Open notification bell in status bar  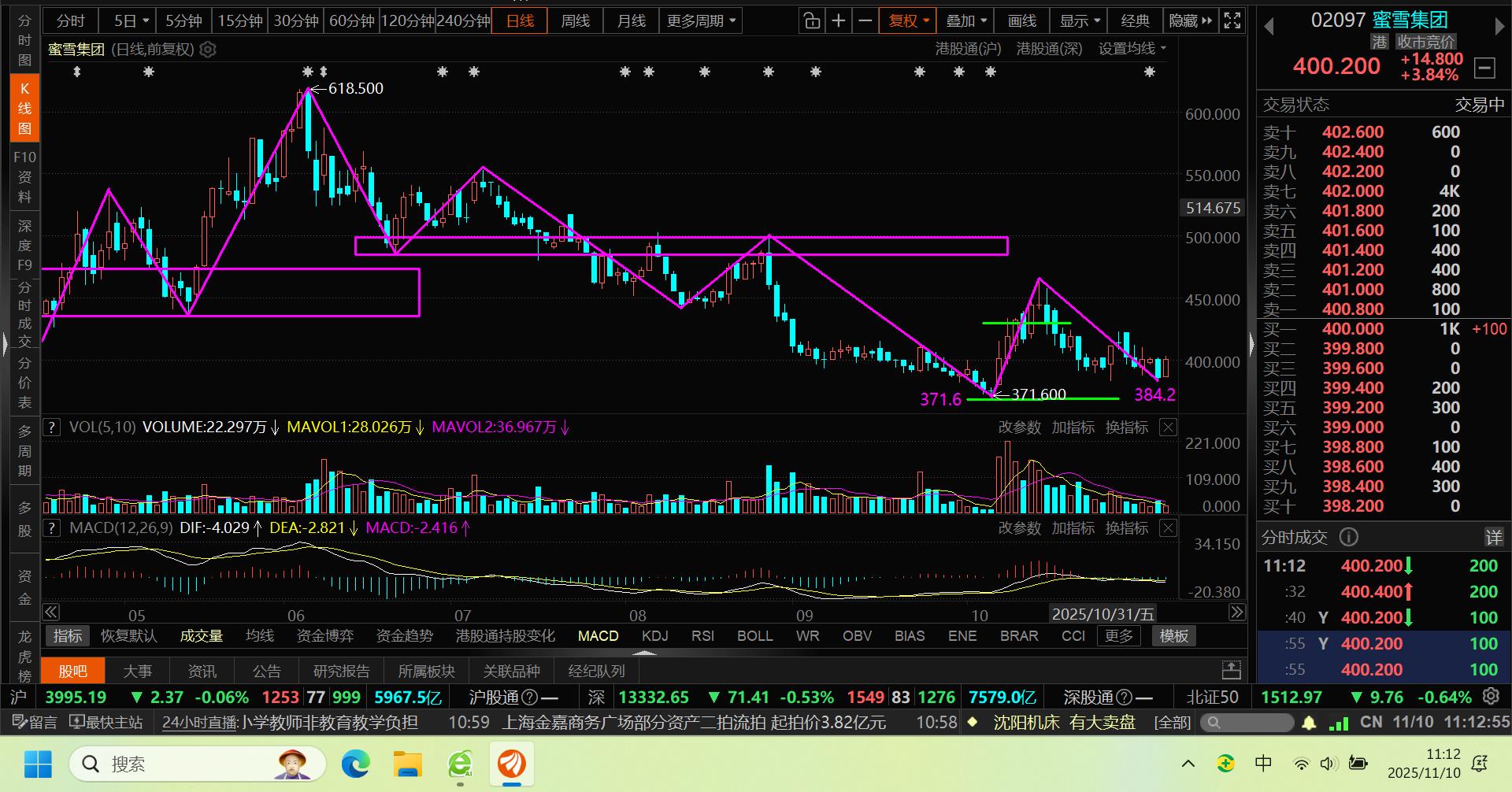[x=1309, y=723]
